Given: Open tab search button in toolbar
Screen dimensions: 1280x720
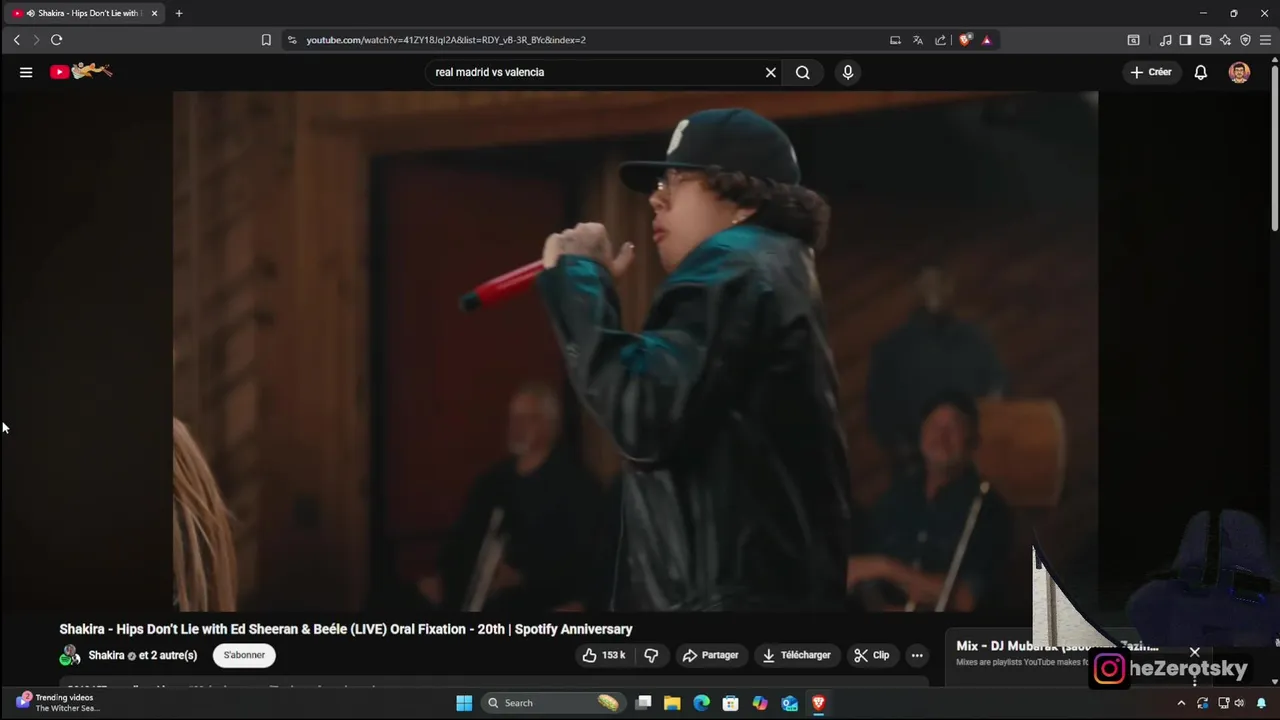Looking at the screenshot, I should point(1133,40).
